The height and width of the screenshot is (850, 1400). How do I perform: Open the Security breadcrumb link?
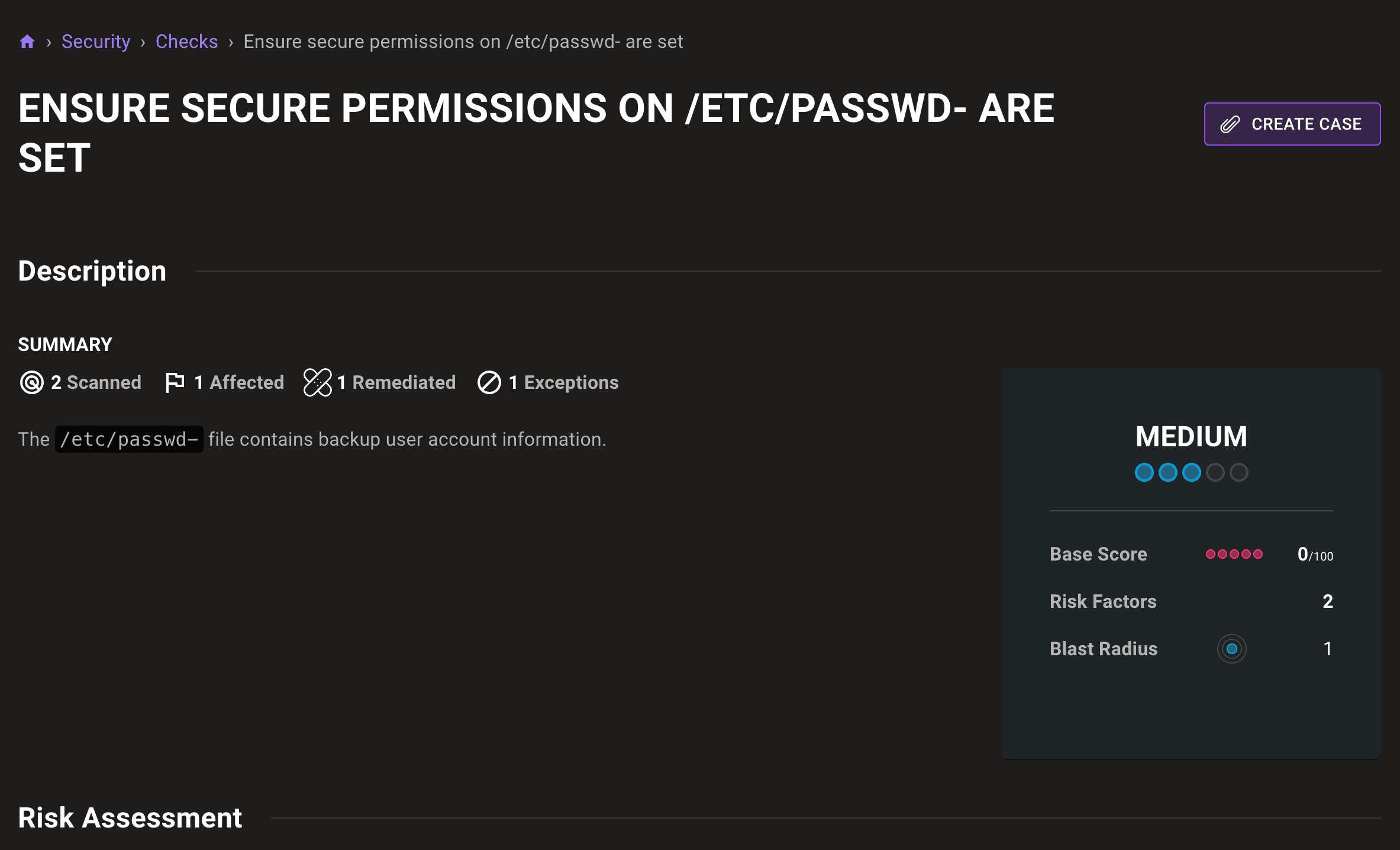coord(96,41)
